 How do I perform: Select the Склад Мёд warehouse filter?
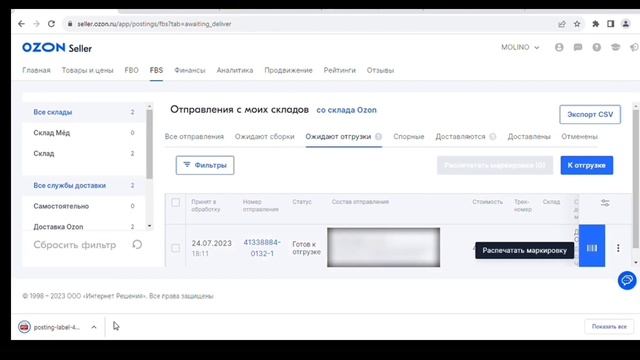click(84, 133)
